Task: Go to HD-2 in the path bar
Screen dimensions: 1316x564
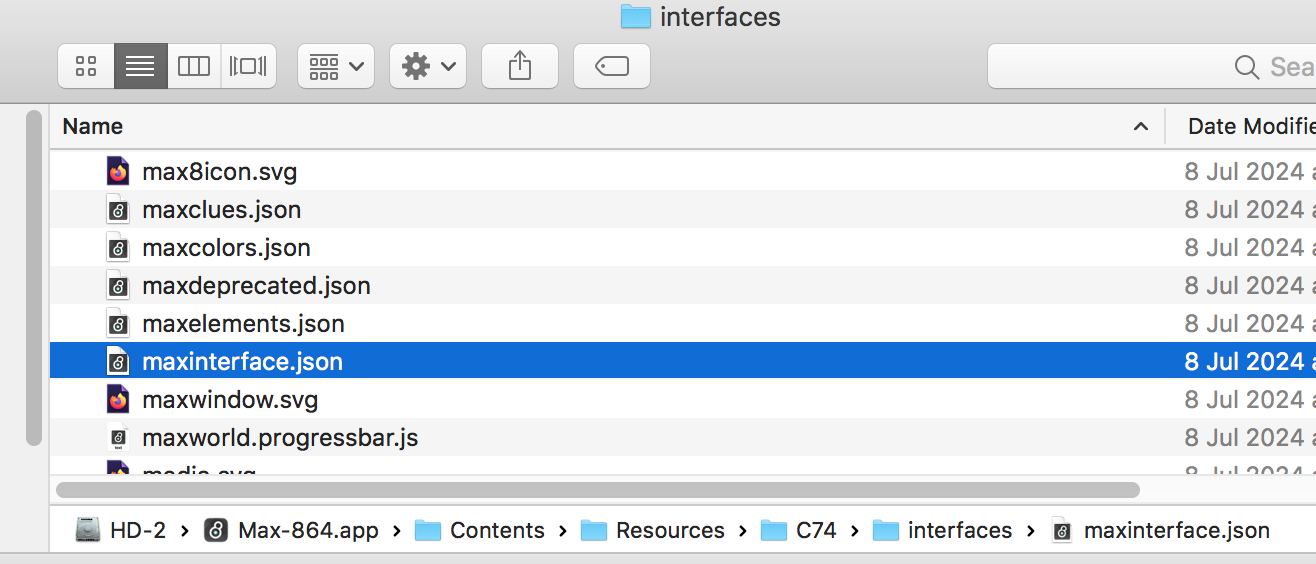Action: click(124, 530)
